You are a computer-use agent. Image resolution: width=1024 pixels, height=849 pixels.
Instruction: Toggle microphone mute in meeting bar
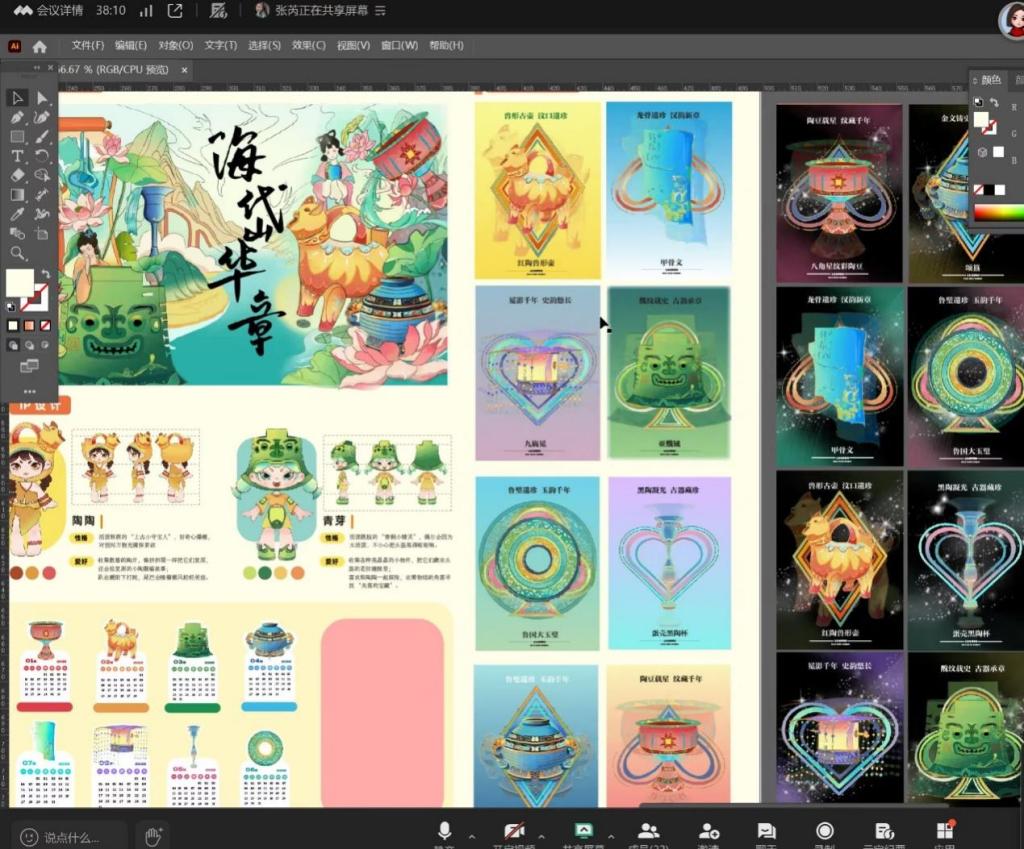click(x=444, y=831)
